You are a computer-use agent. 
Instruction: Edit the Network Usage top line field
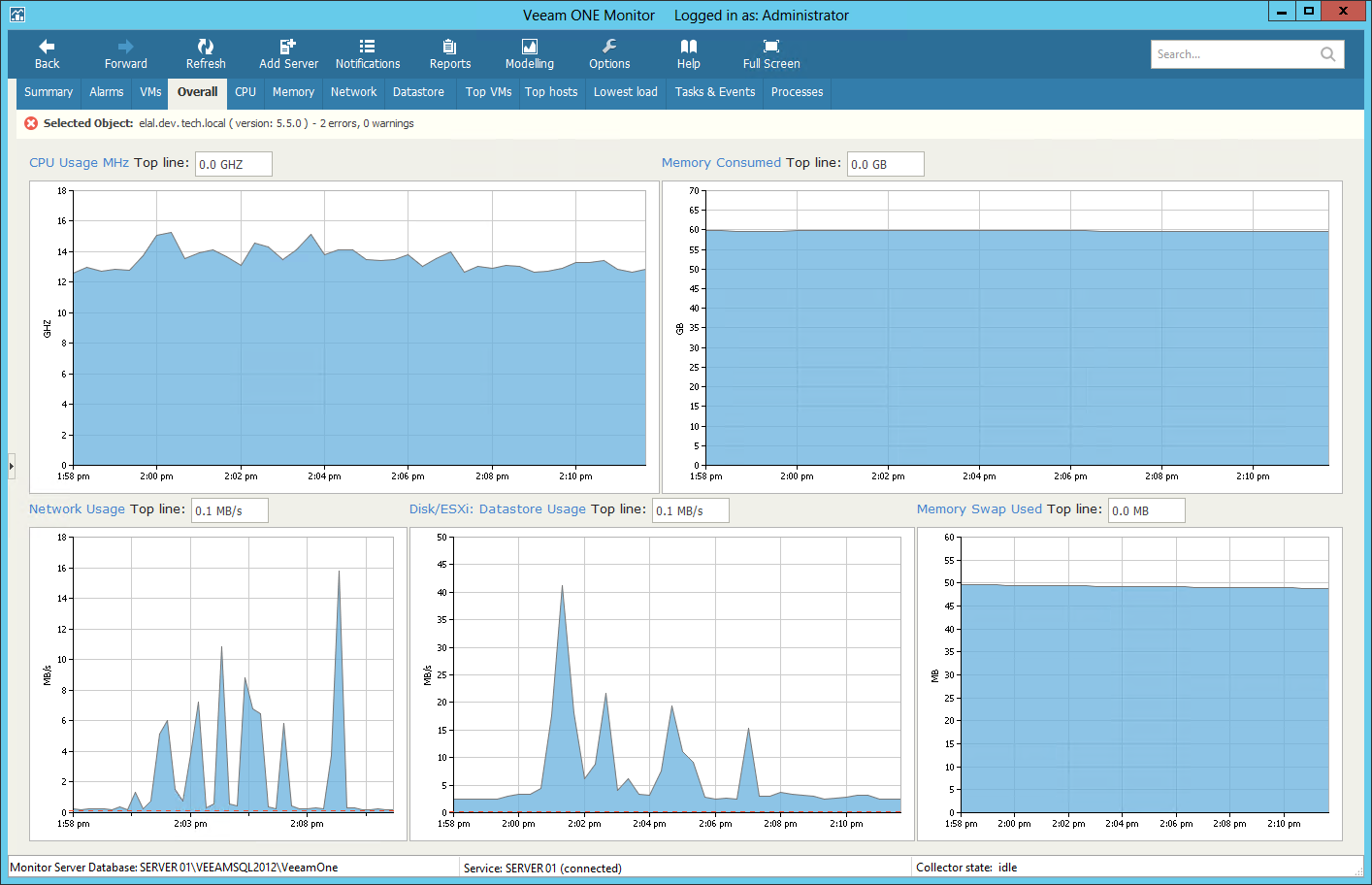[x=230, y=510]
